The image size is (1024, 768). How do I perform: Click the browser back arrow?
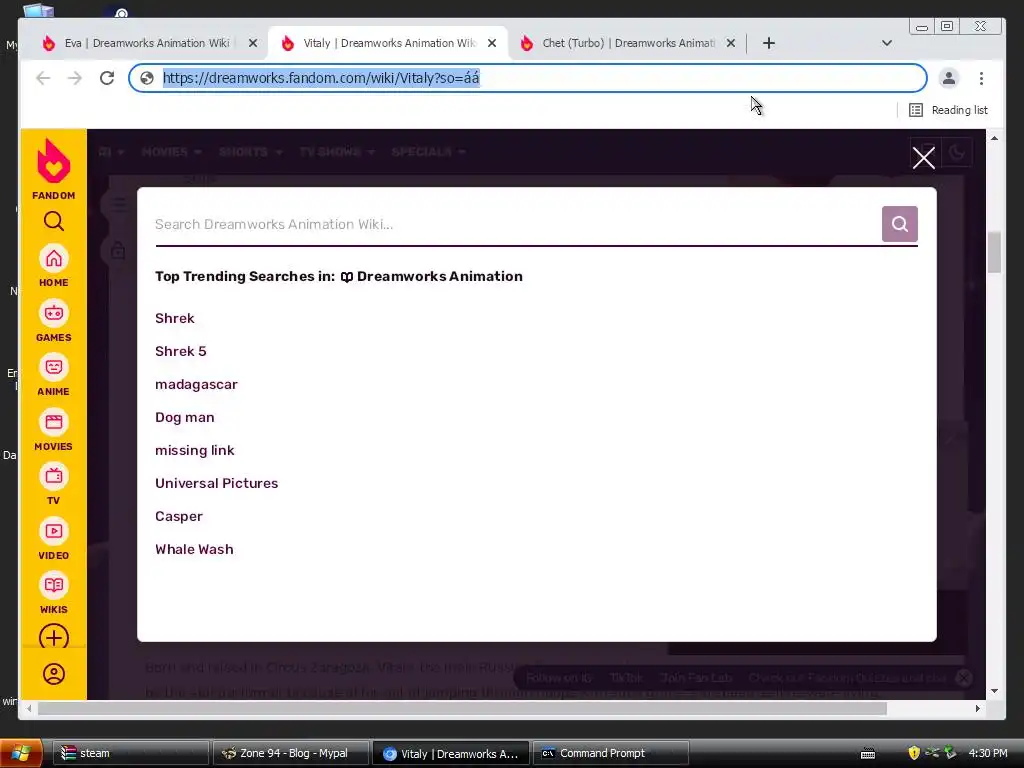(43, 78)
